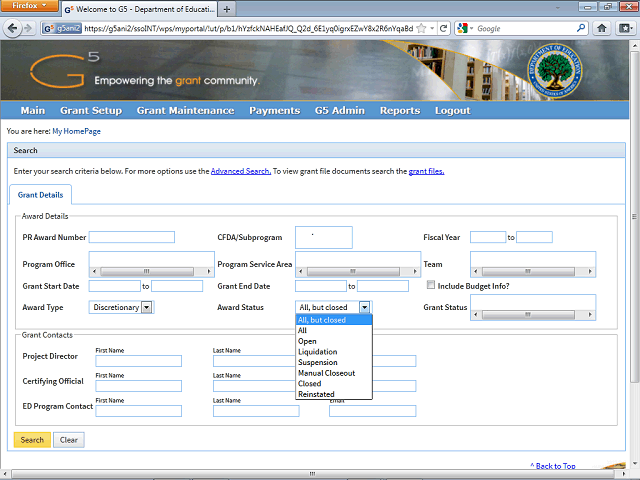
Task: Select 'All' award status option
Action: point(333,330)
